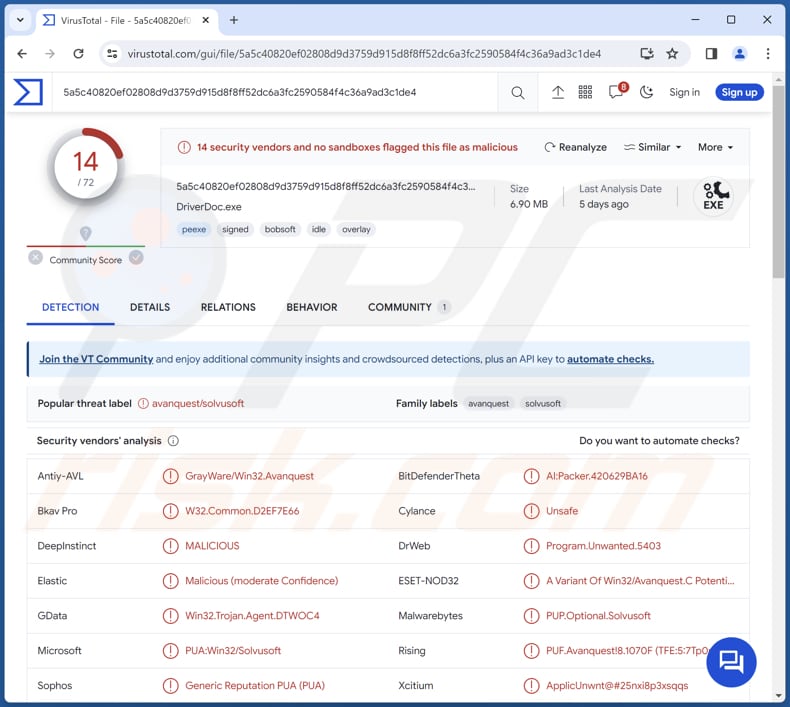
Task: Click Do you want to automate checks
Action: pyautogui.click(x=659, y=441)
